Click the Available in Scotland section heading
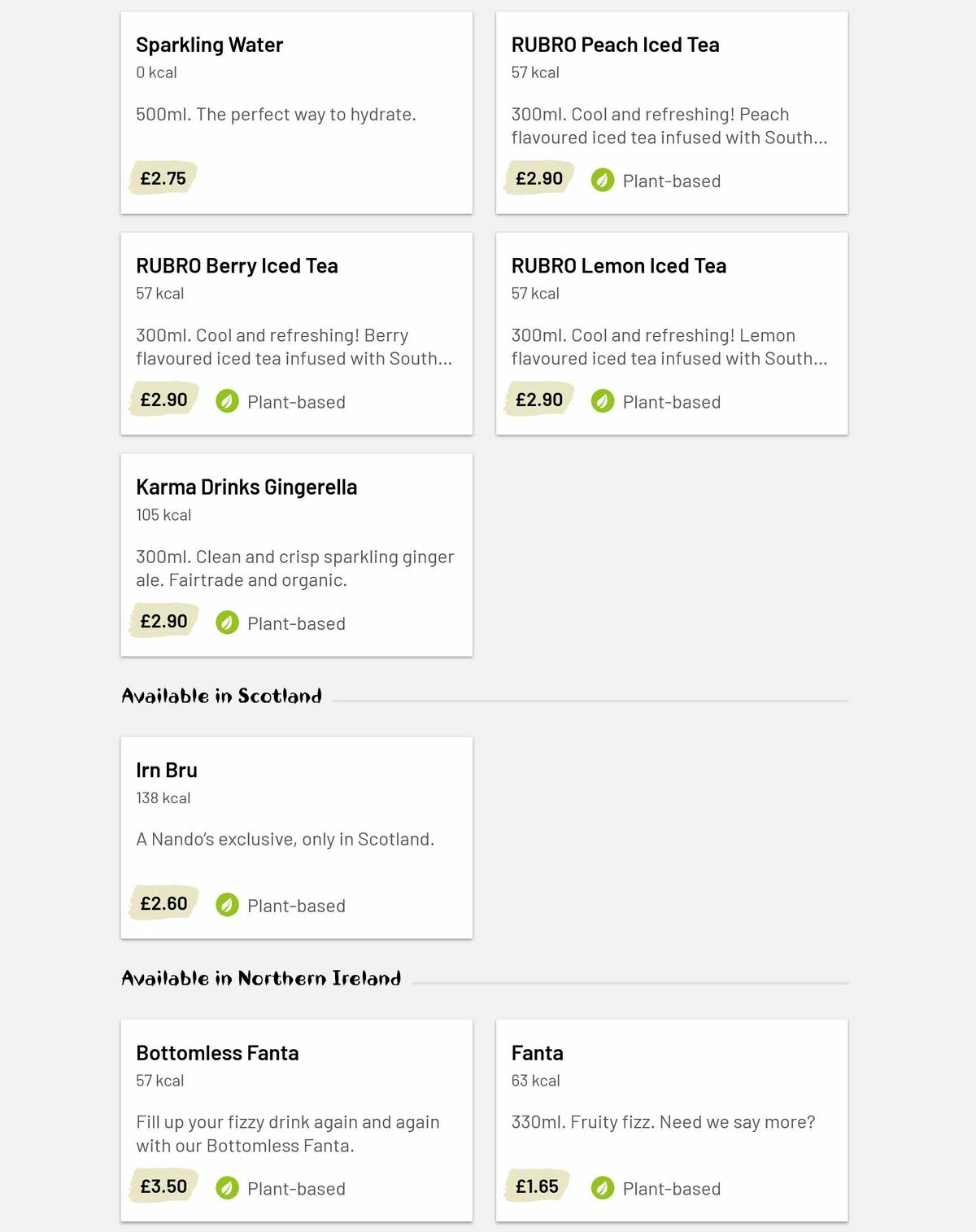Image resolution: width=976 pixels, height=1232 pixels. (x=221, y=696)
